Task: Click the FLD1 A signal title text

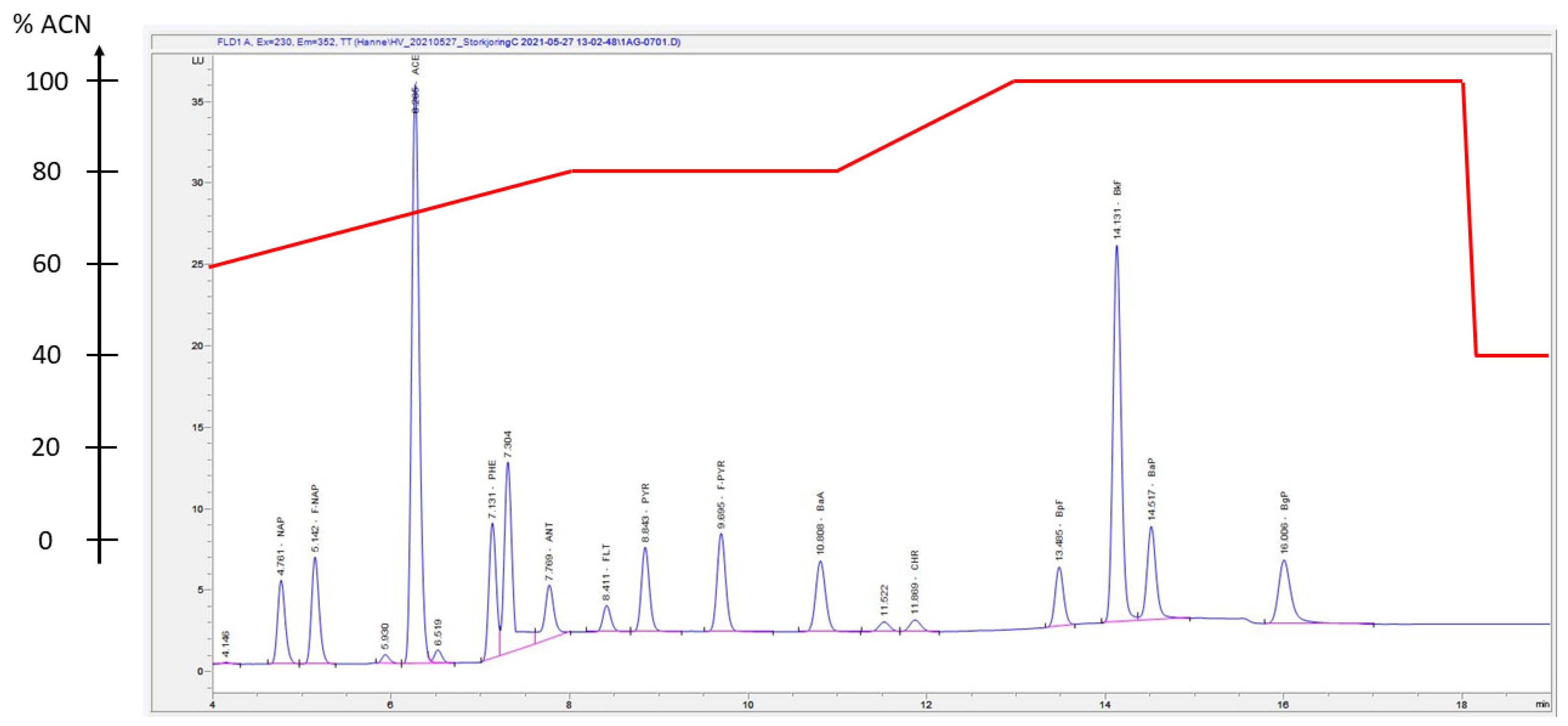Action: [449, 42]
